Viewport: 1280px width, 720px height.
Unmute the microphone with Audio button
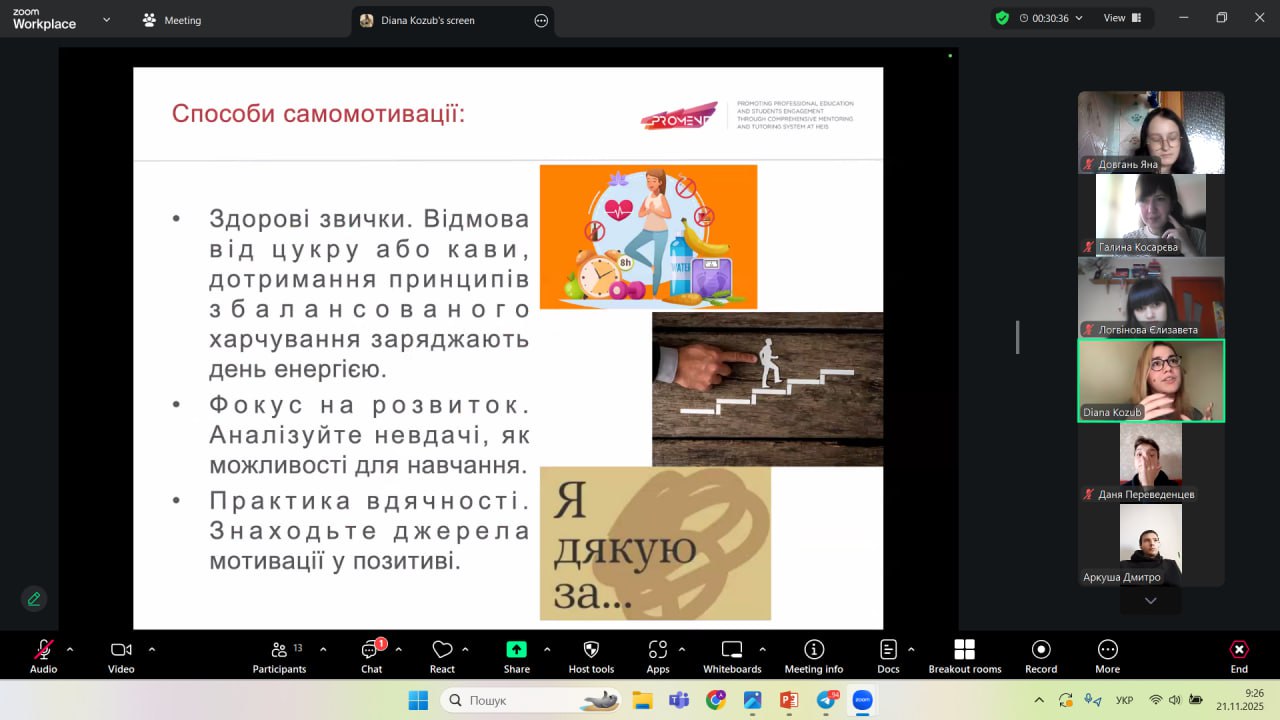pyautogui.click(x=43, y=655)
